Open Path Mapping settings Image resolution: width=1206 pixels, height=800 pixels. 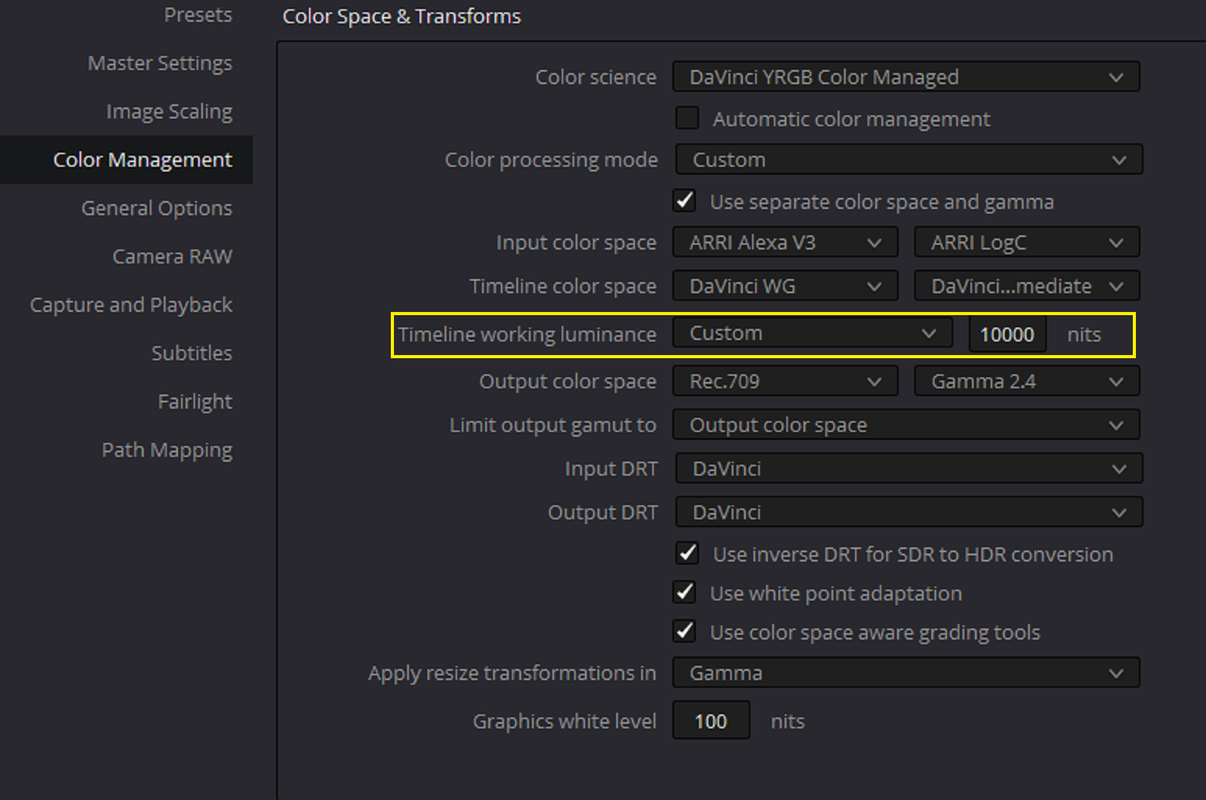tap(167, 450)
